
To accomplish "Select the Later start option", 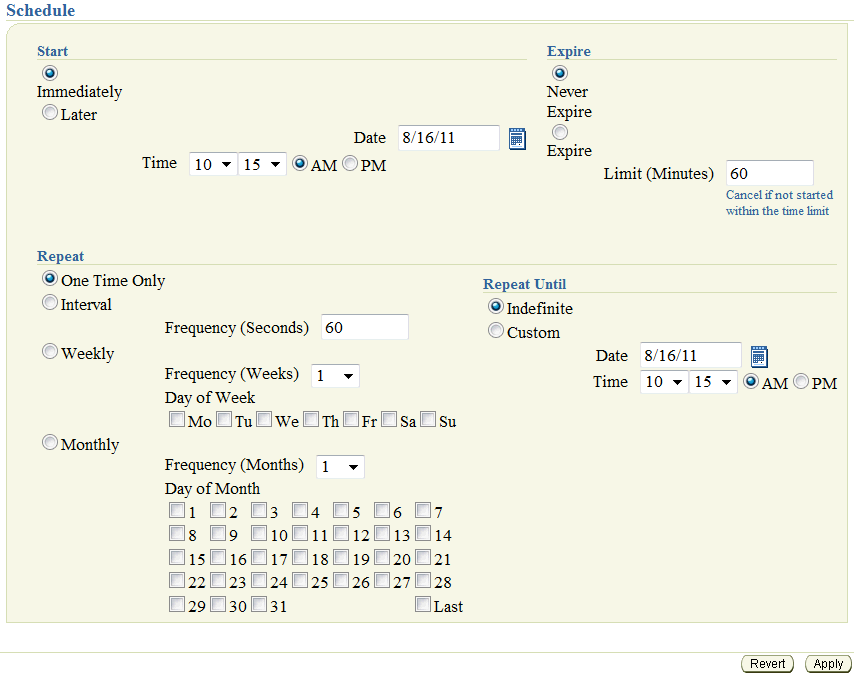I will (x=50, y=112).
